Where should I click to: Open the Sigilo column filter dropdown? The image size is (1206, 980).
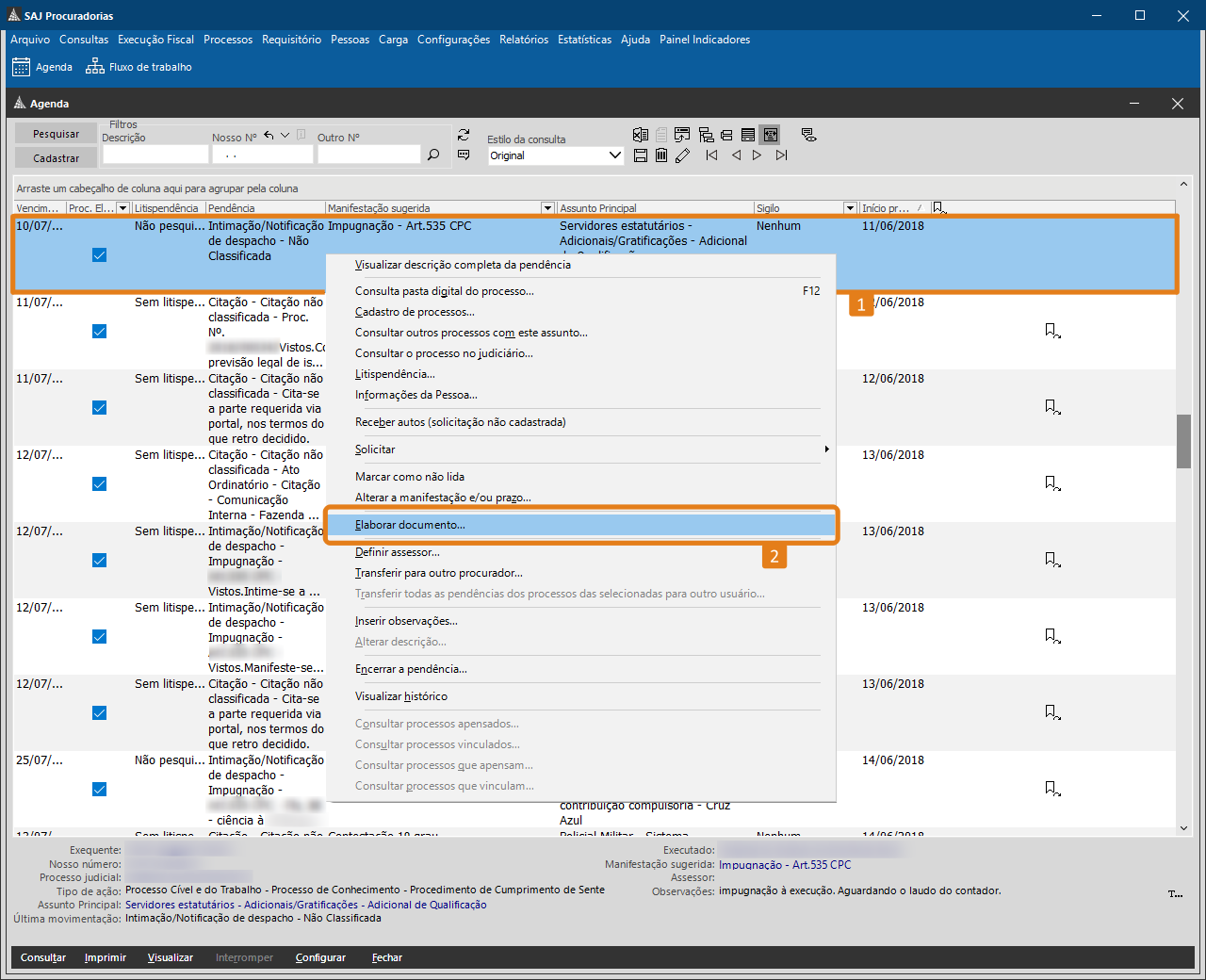(x=850, y=208)
